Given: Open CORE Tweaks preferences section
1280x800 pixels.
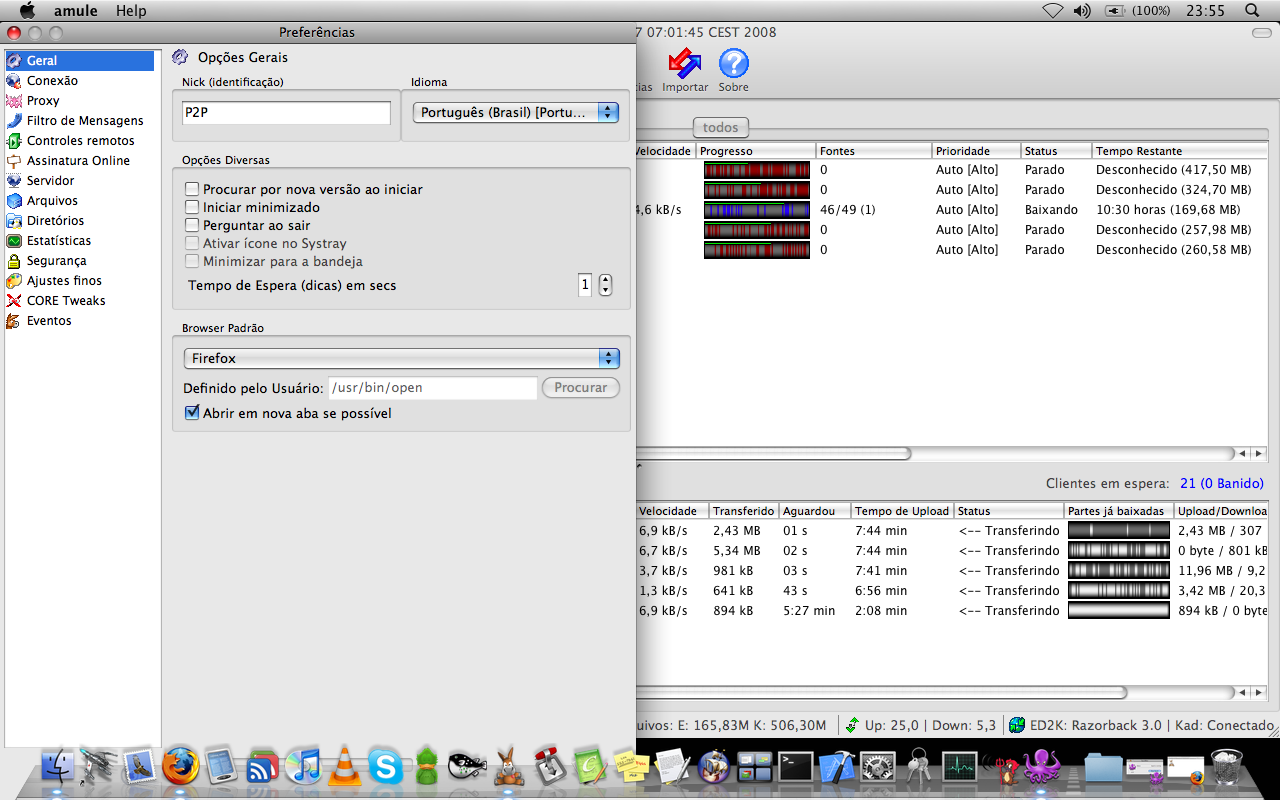Looking at the screenshot, I should tap(65, 301).
